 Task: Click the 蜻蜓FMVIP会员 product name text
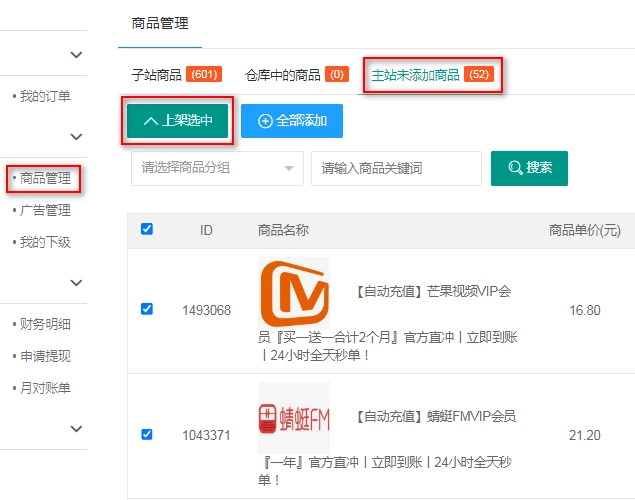471,416
